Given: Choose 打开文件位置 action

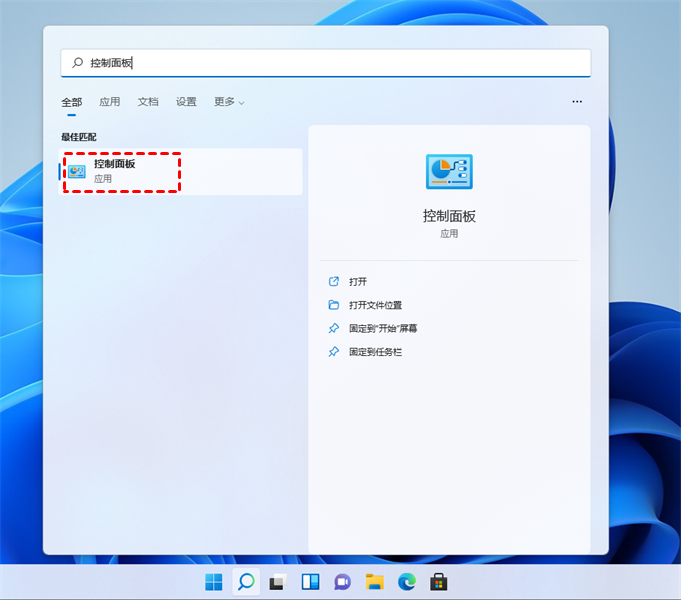Looking at the screenshot, I should 375,305.
